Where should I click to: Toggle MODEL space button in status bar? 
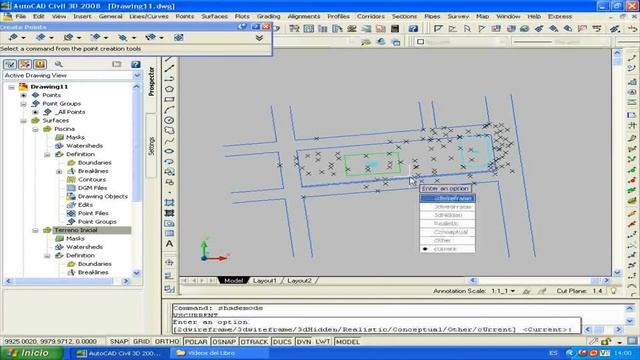pos(347,341)
